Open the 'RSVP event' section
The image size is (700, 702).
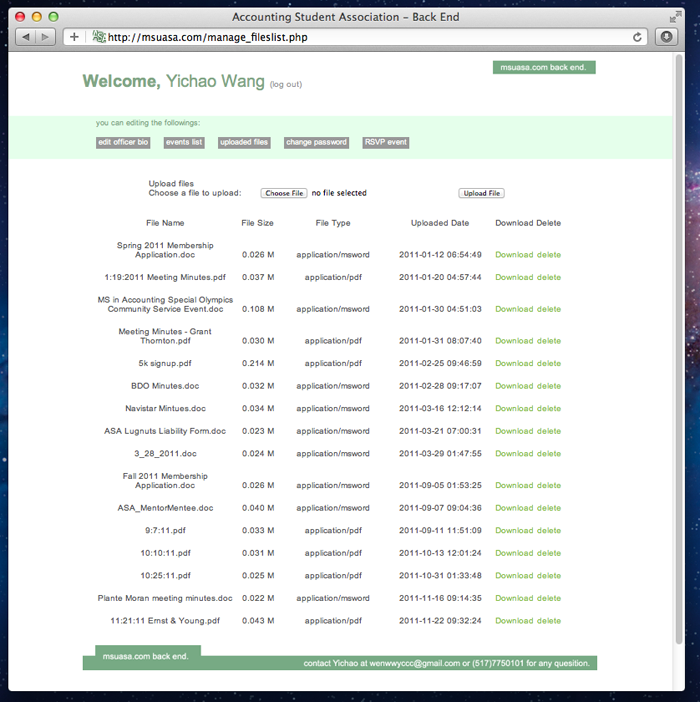[x=385, y=143]
